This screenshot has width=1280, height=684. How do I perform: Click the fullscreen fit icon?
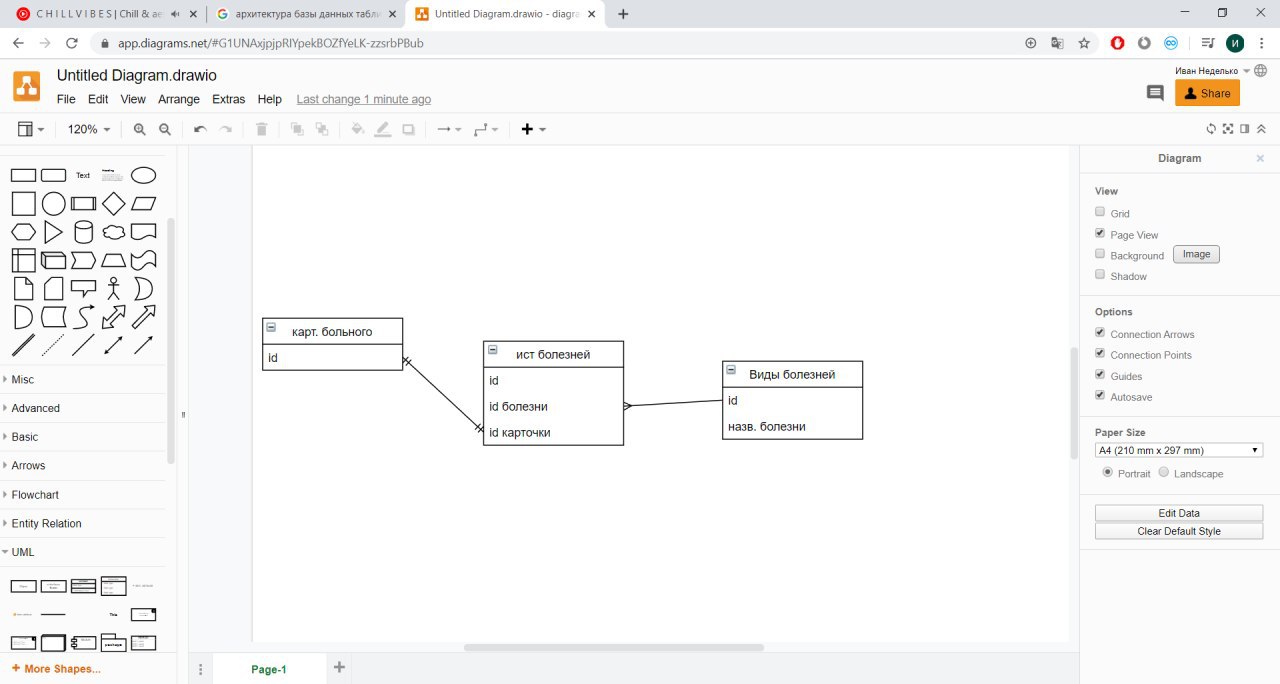(1228, 129)
